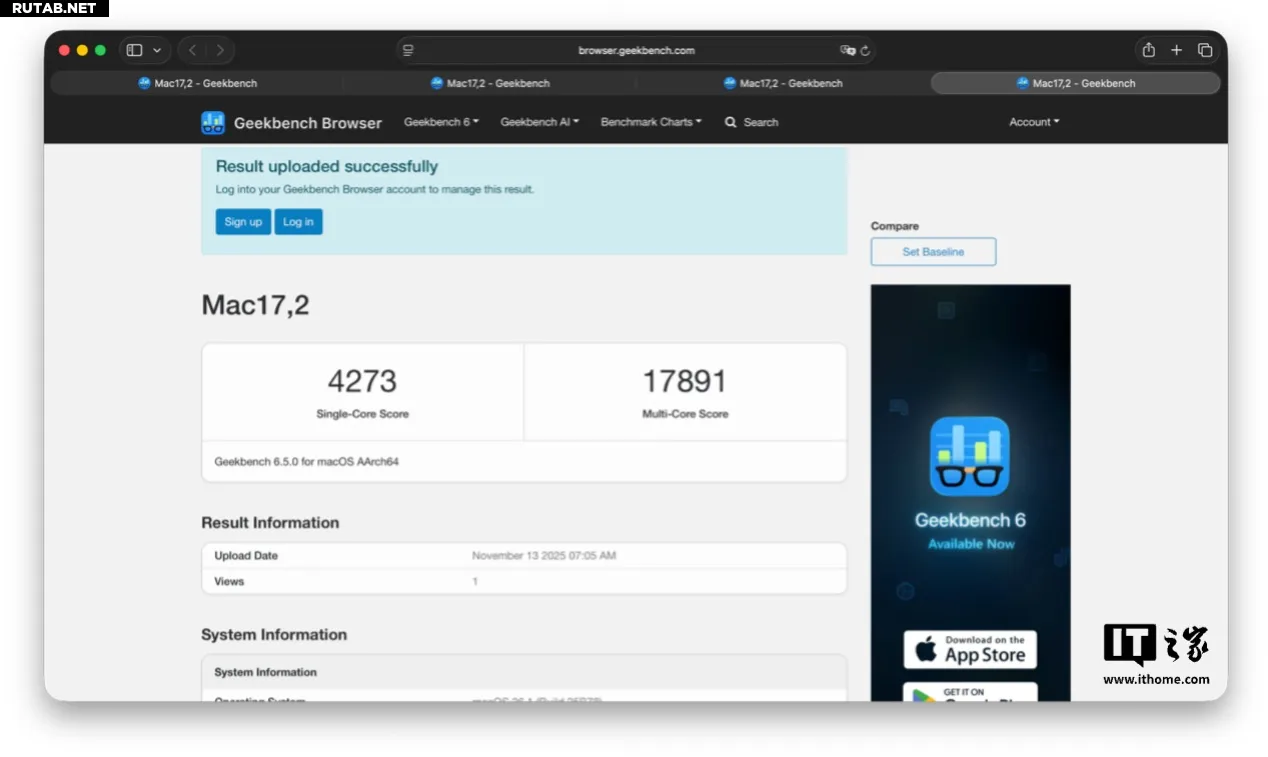
Task: Click the browser.geekbench.com address field
Action: 636,50
